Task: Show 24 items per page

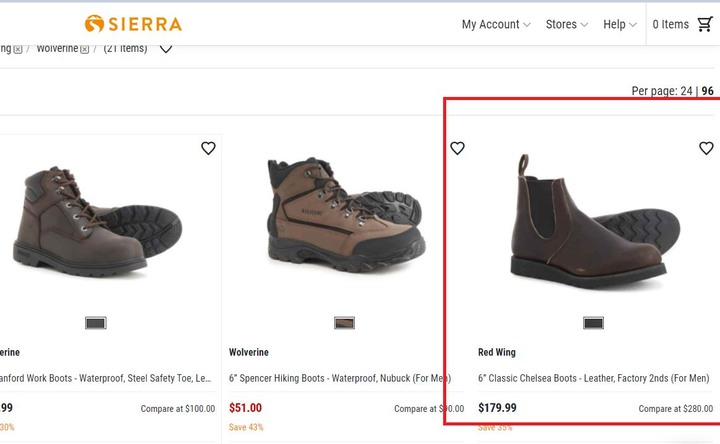Action: pos(686,91)
